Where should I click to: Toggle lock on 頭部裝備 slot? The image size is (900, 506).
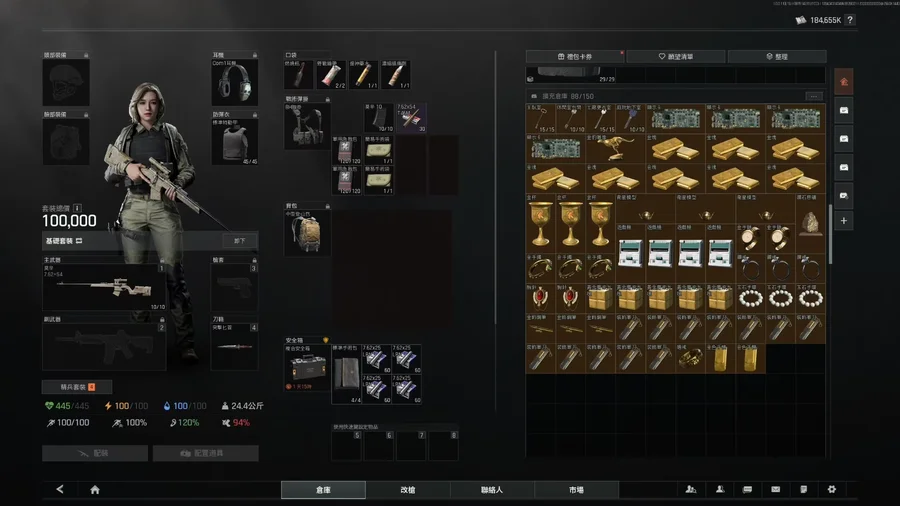(x=86, y=55)
